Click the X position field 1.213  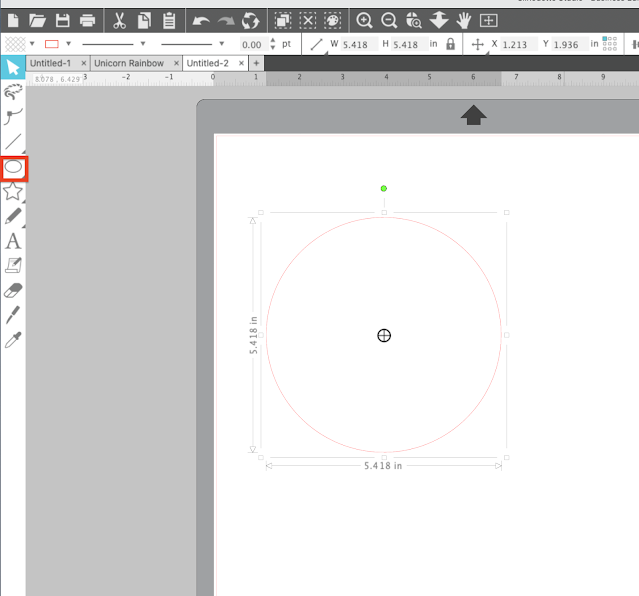point(518,44)
